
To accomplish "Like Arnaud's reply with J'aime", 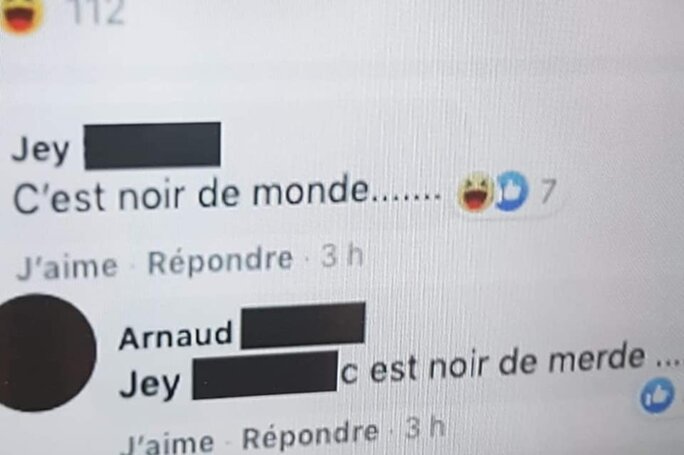I will (x=170, y=442).
